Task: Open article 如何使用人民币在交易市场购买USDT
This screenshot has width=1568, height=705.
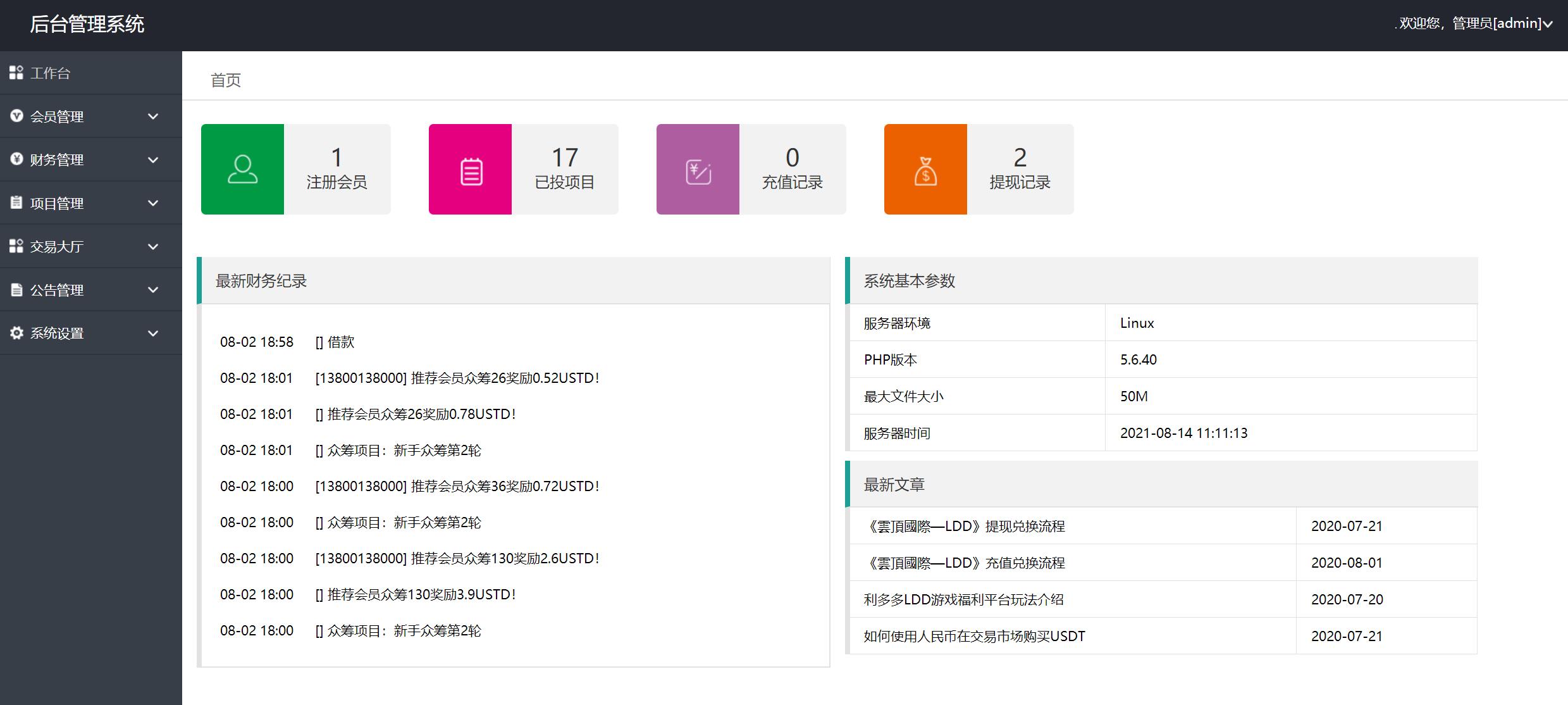Action: click(974, 636)
